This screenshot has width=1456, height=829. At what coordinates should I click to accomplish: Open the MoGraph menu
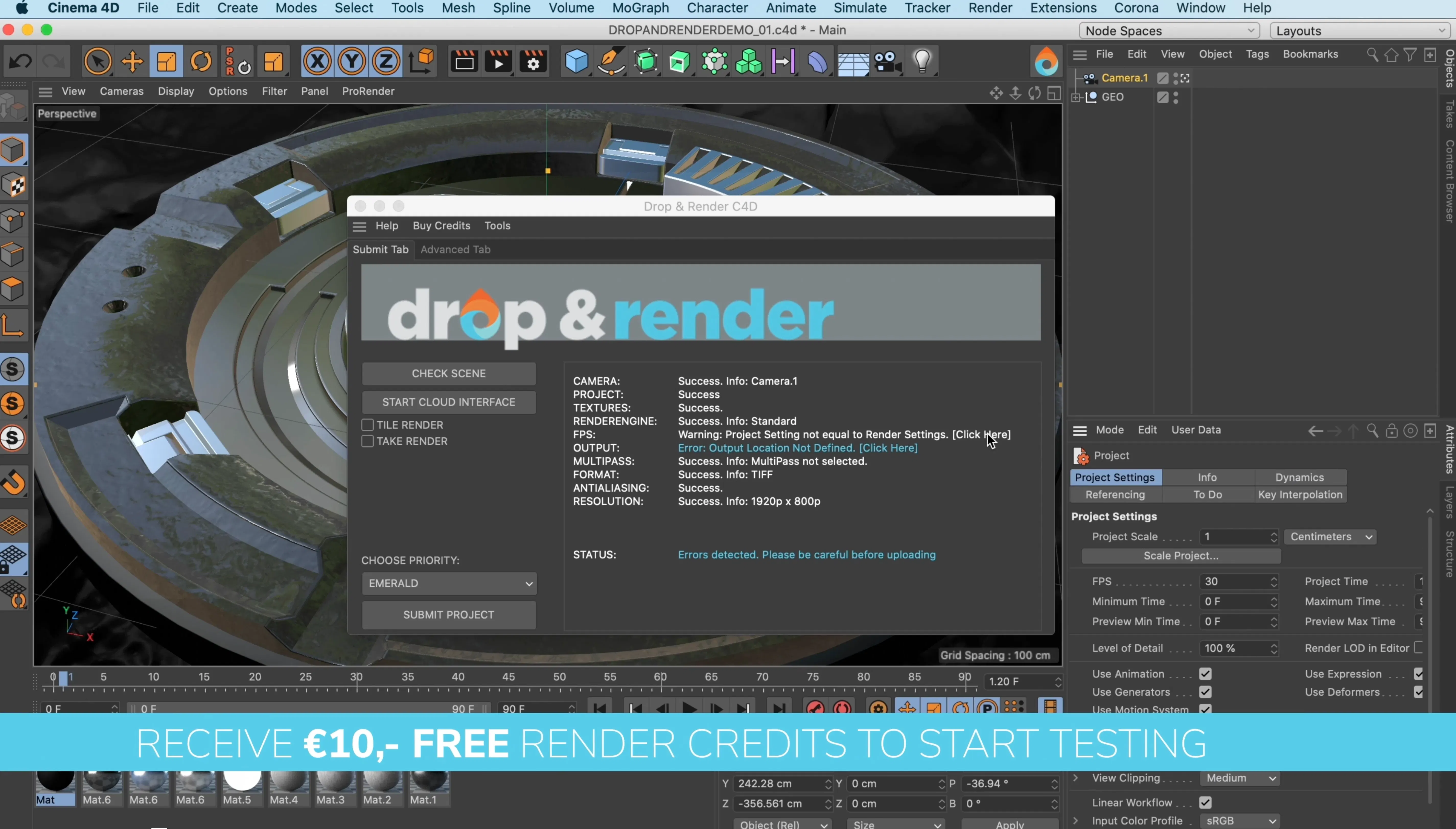tap(640, 8)
